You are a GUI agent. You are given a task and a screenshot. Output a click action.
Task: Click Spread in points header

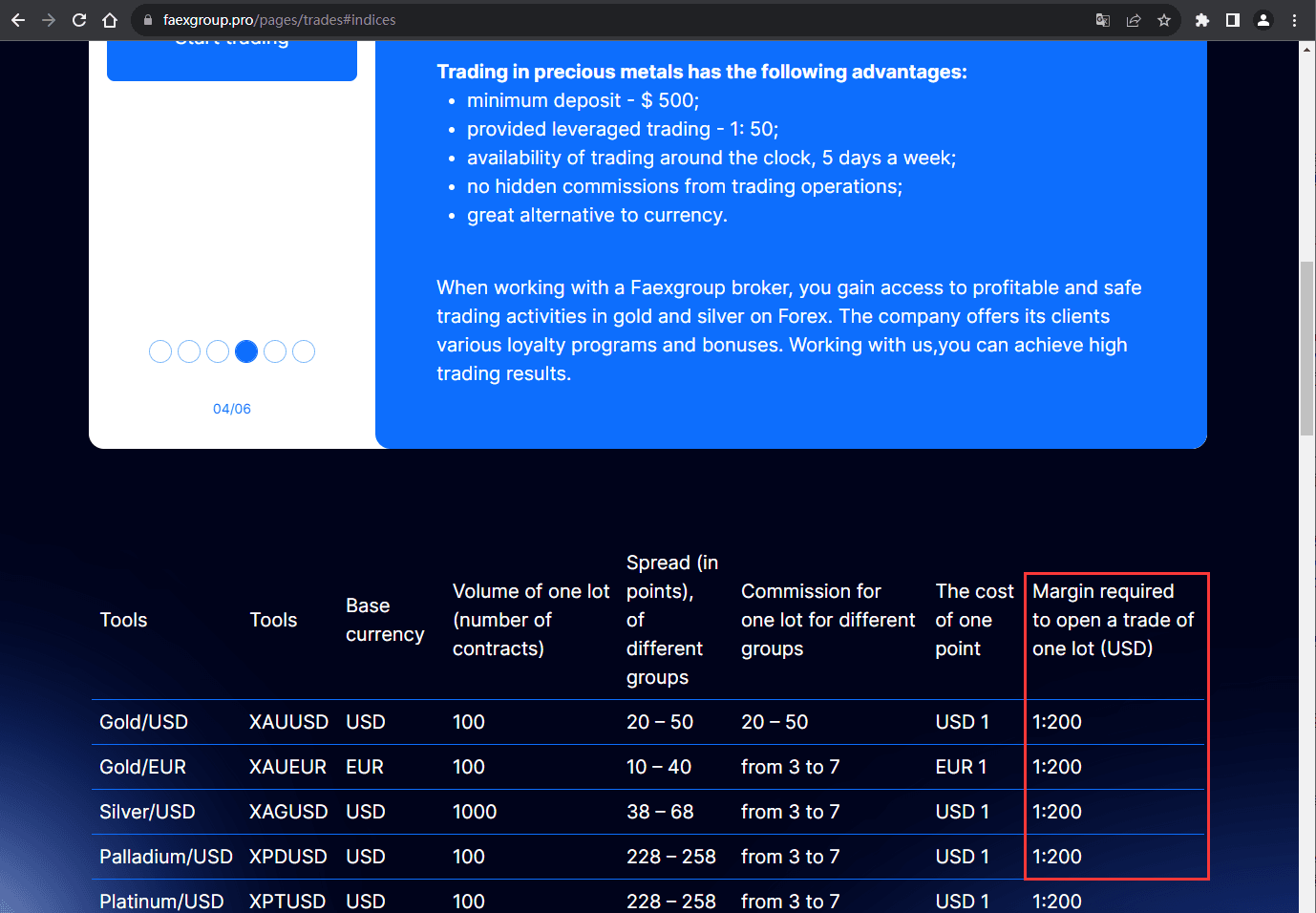(672, 620)
